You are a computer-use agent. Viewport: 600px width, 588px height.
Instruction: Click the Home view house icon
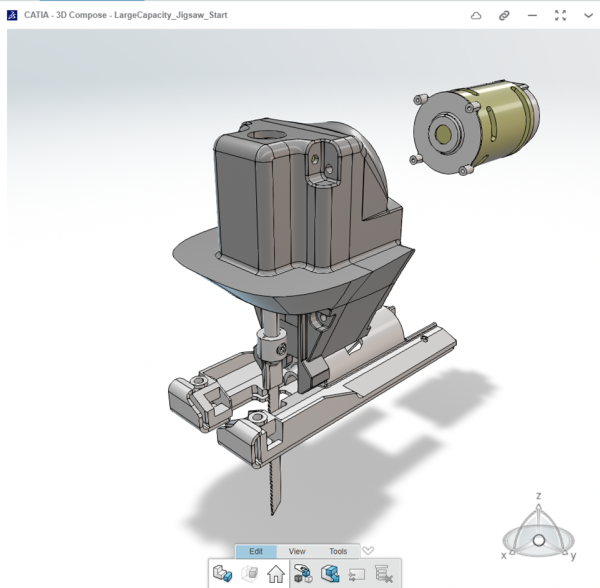276,574
